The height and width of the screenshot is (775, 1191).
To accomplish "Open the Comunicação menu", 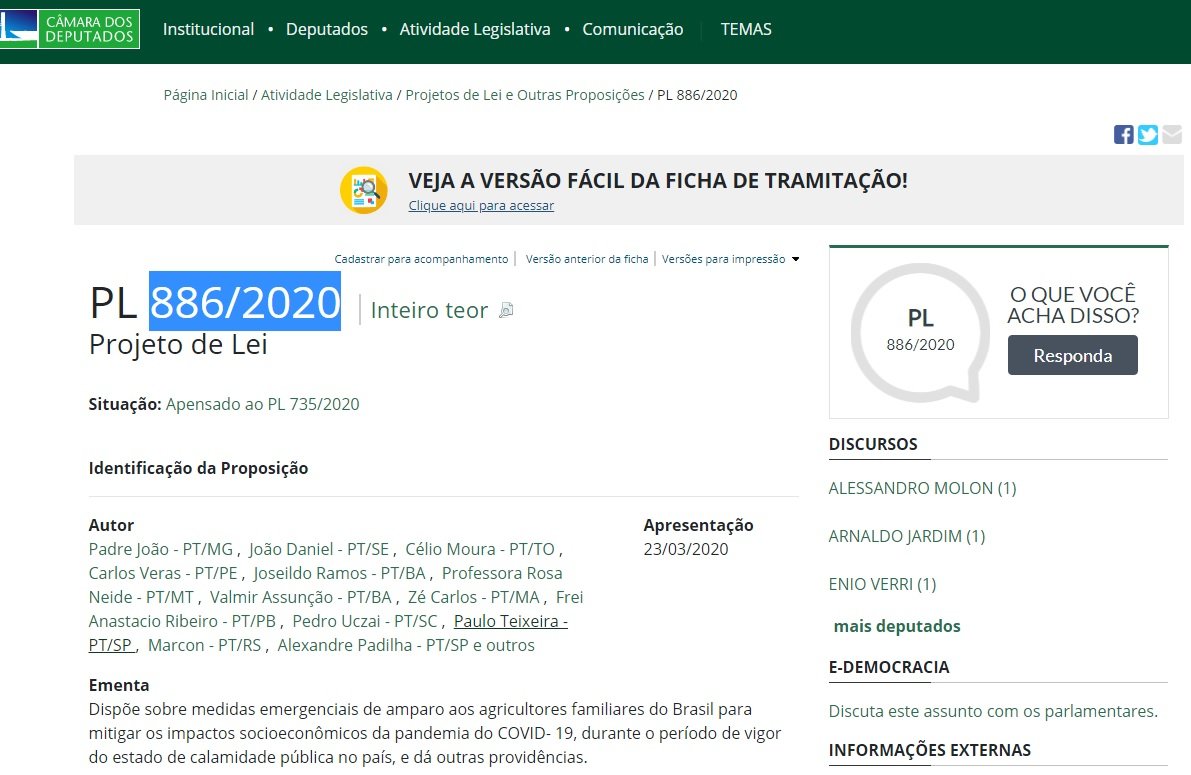I will 632,29.
